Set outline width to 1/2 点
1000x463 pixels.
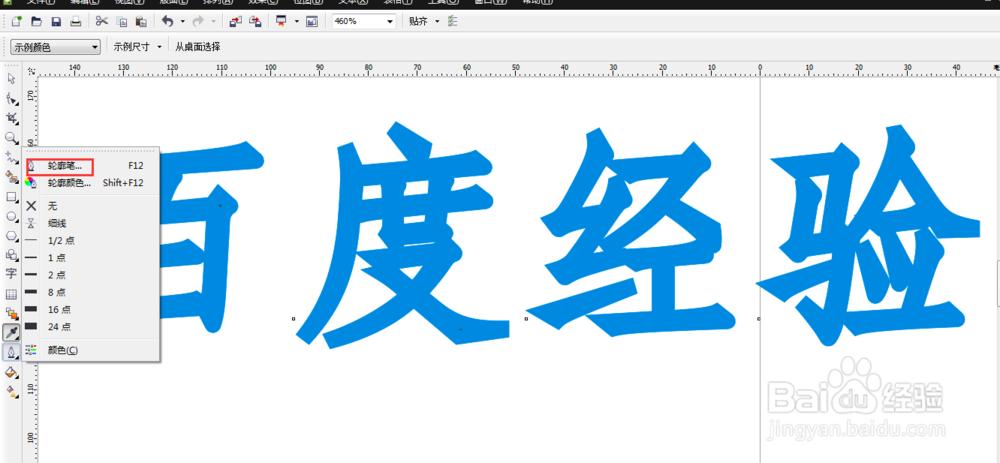[x=91, y=240]
